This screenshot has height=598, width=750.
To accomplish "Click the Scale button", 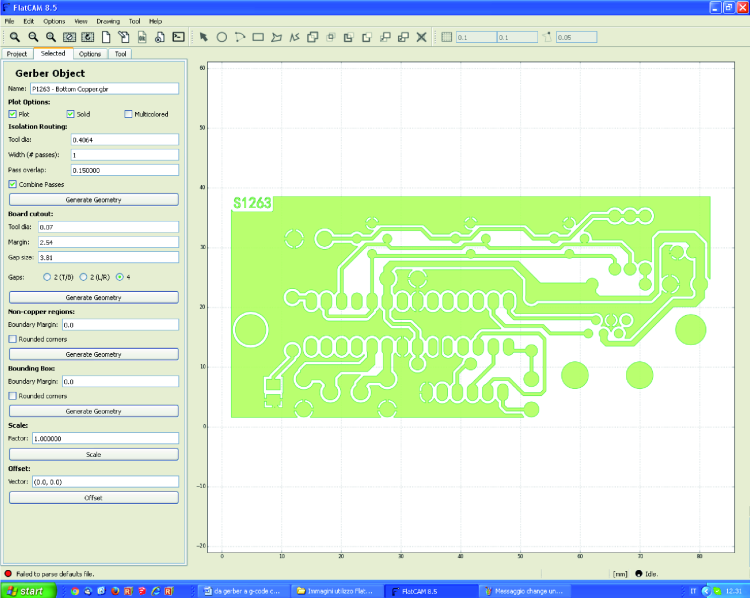I will click(94, 454).
